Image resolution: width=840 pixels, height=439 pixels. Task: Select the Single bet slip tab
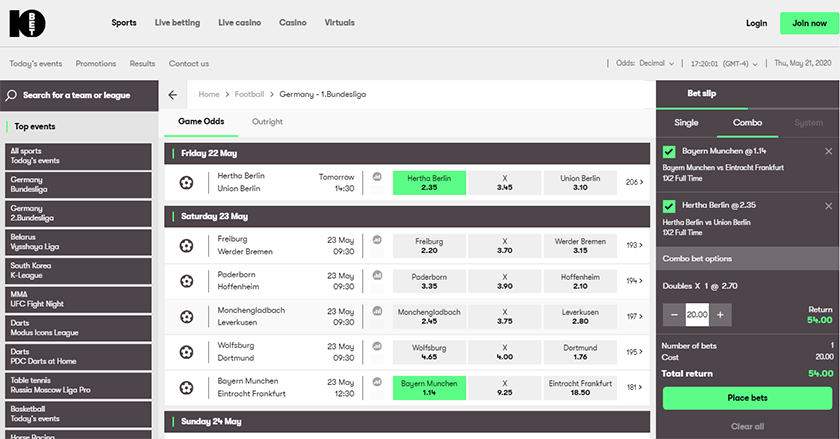(686, 123)
